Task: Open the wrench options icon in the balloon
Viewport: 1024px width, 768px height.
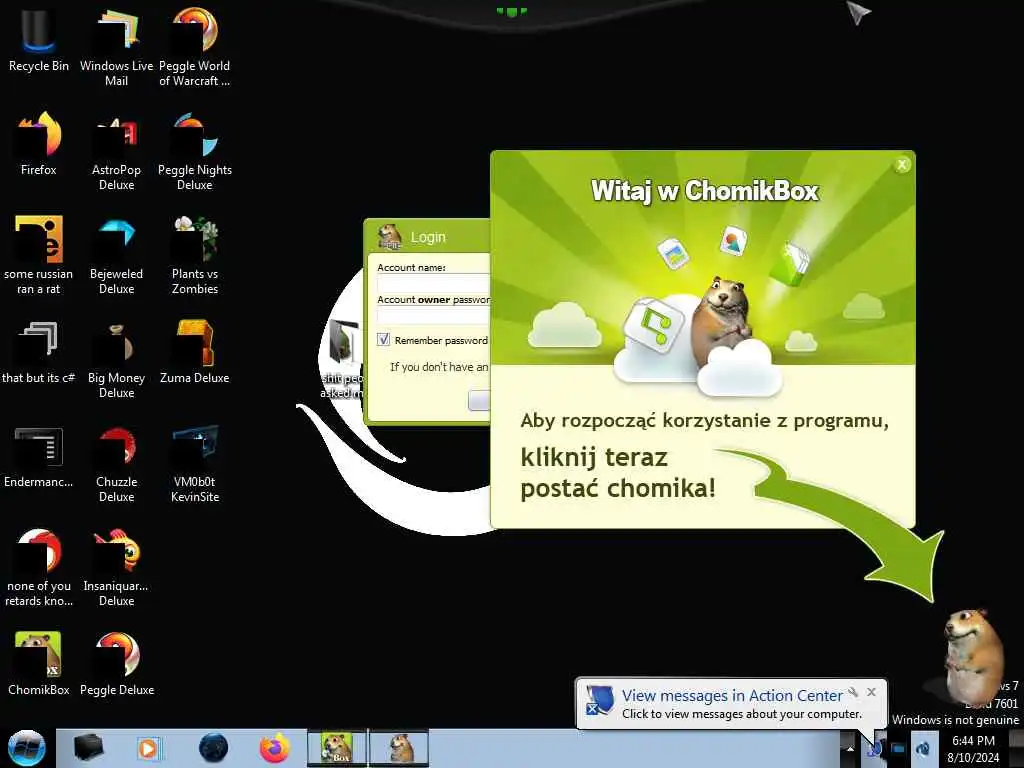Action: click(853, 692)
